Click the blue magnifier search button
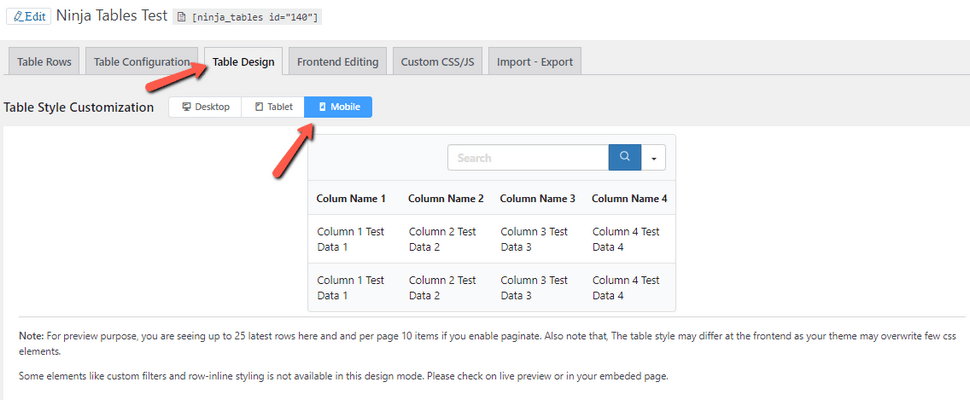This screenshot has width=970, height=400. (x=625, y=157)
